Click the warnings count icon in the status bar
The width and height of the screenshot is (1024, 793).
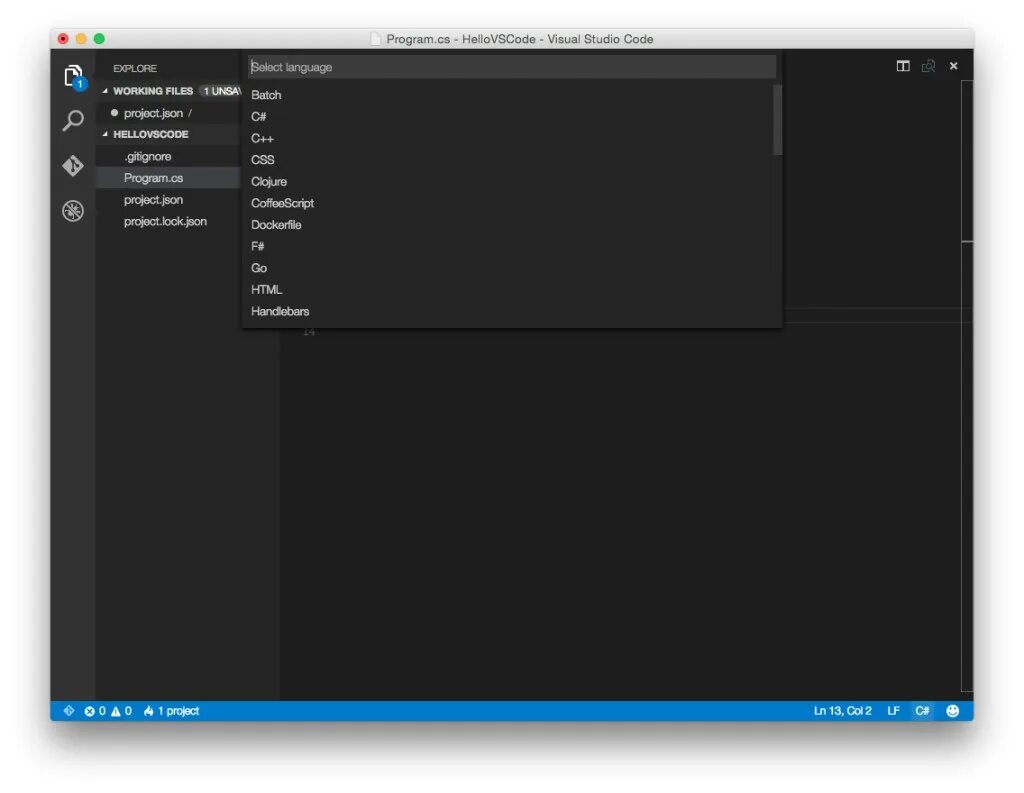point(121,711)
